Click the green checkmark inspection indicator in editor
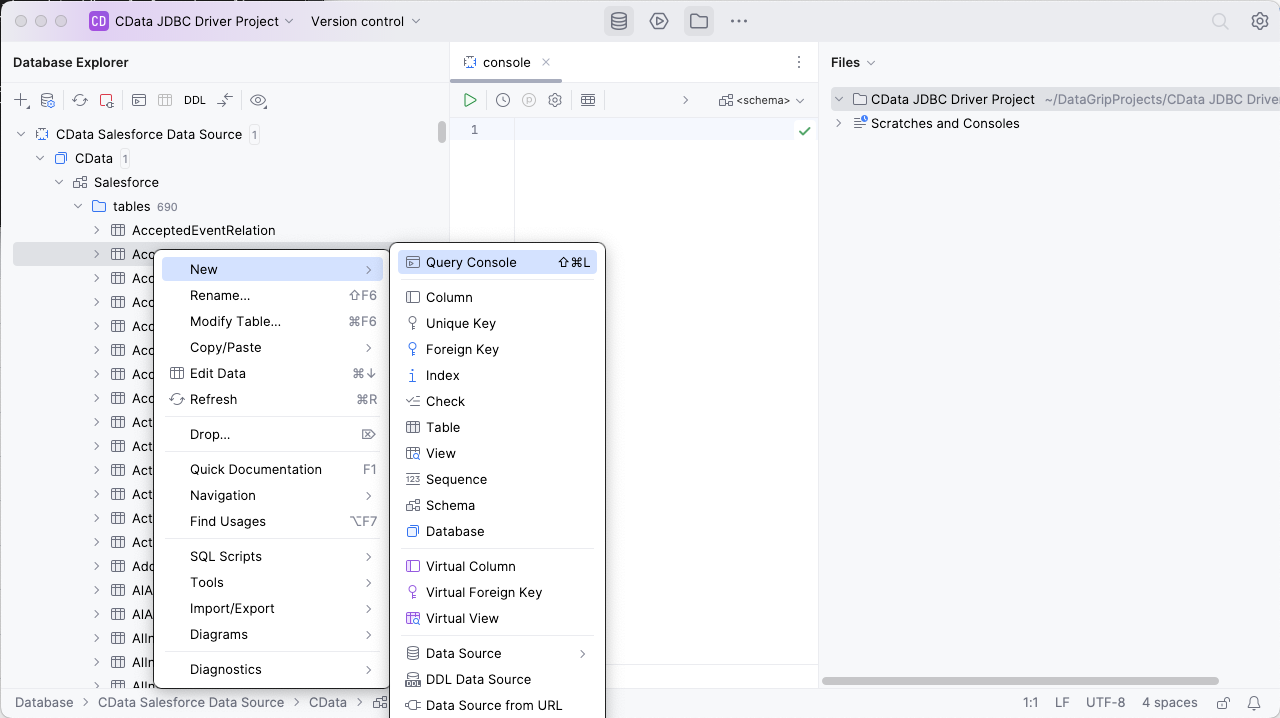The width and height of the screenshot is (1280, 718). (x=804, y=130)
